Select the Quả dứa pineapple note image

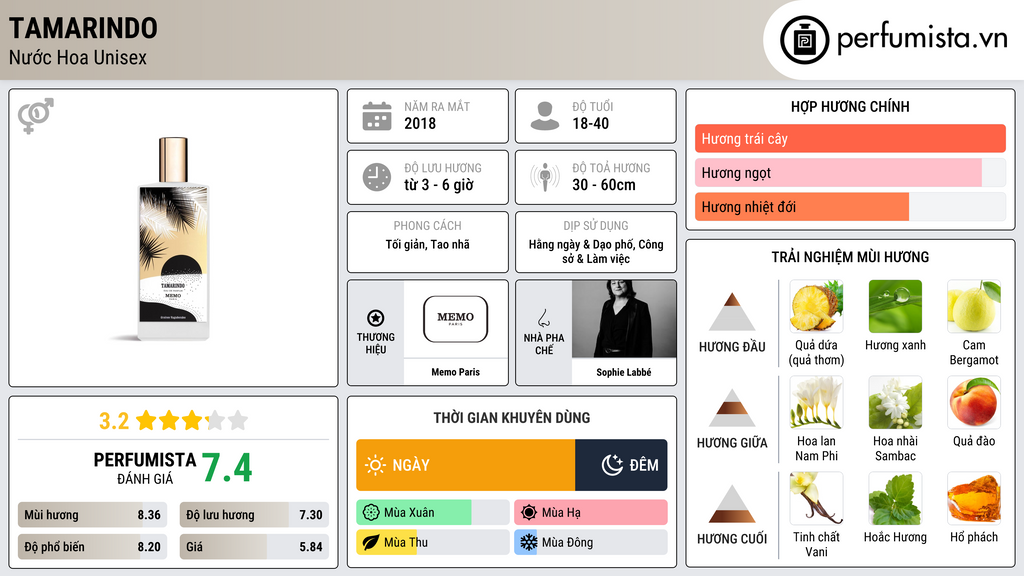(816, 307)
